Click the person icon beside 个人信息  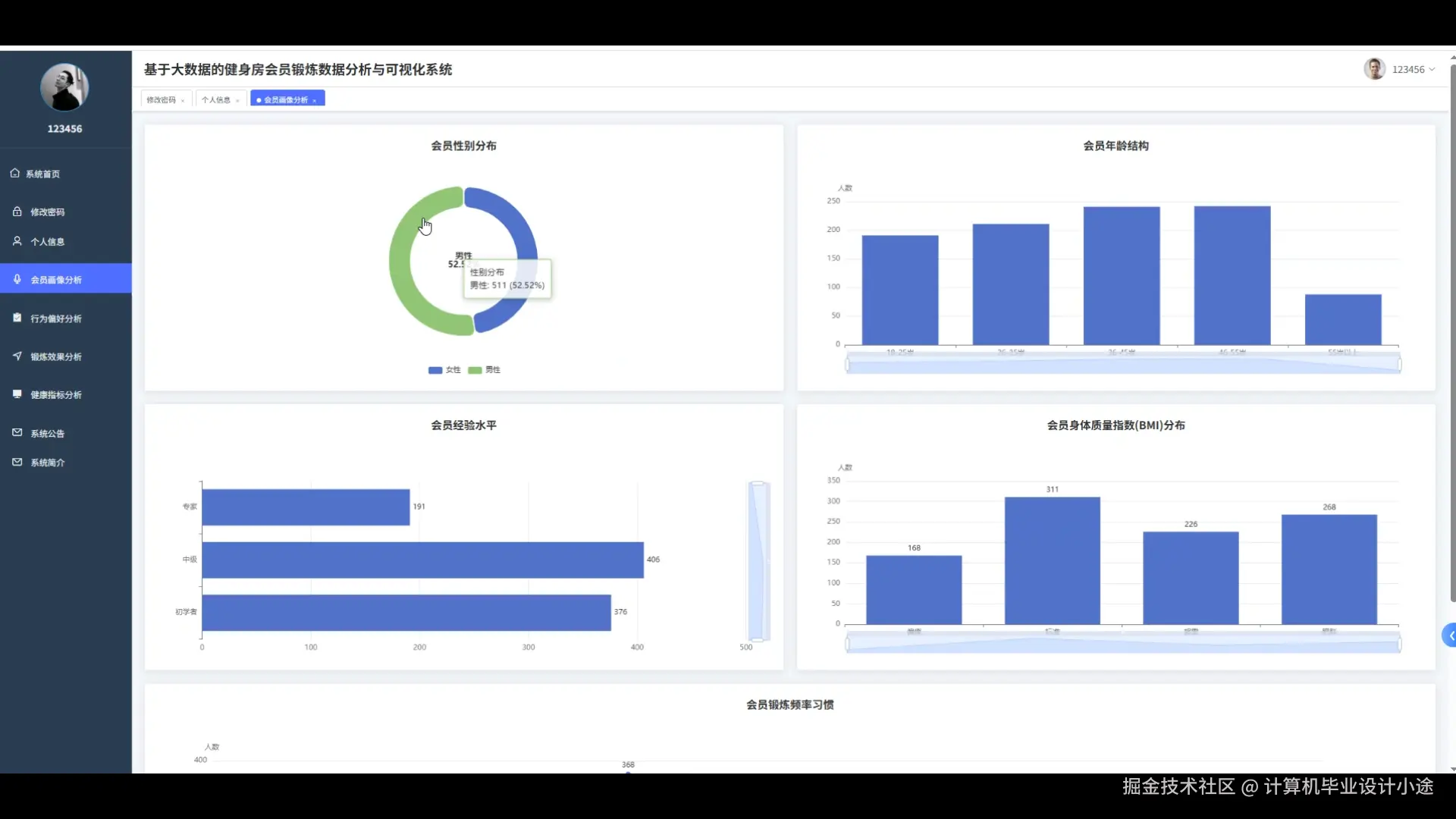pos(17,241)
